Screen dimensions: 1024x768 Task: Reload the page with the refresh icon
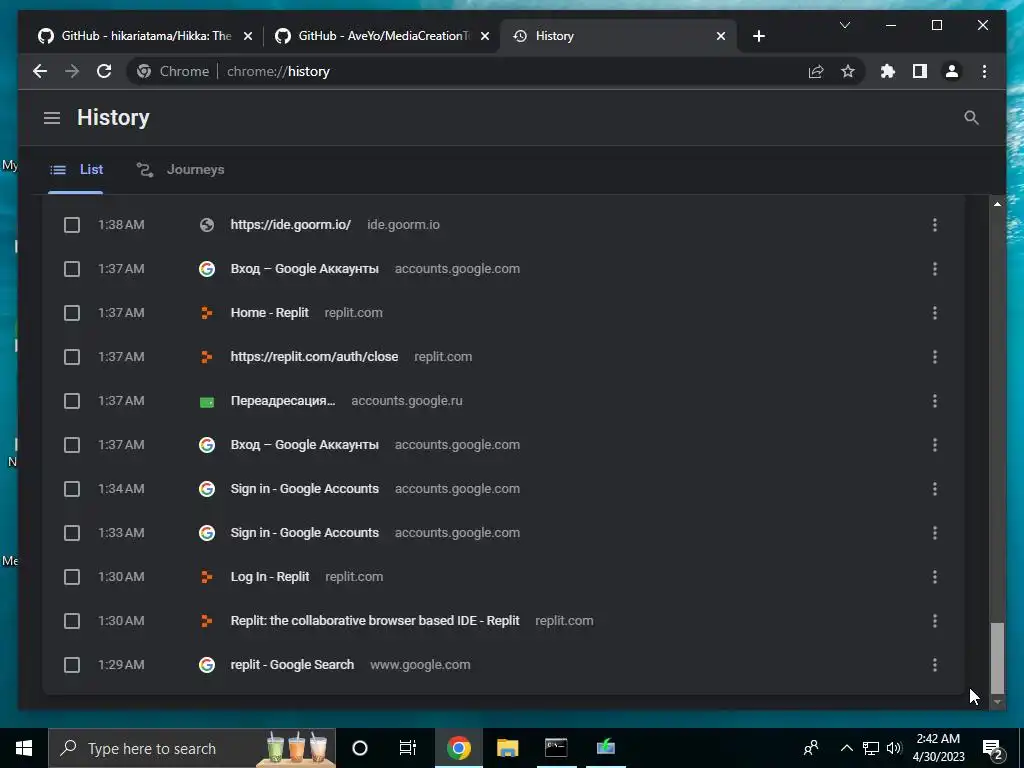104,71
